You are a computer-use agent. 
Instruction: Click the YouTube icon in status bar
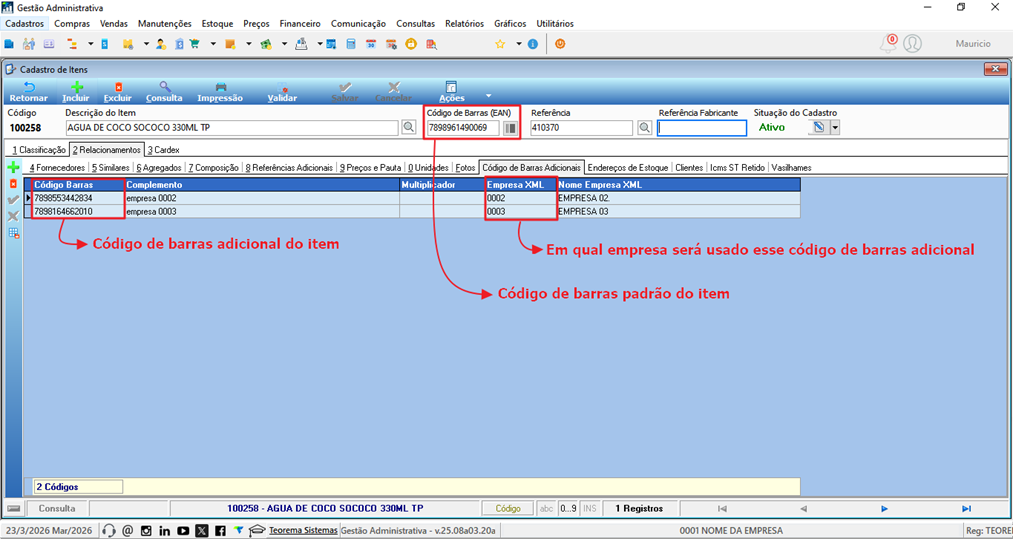pyautogui.click(x=183, y=531)
